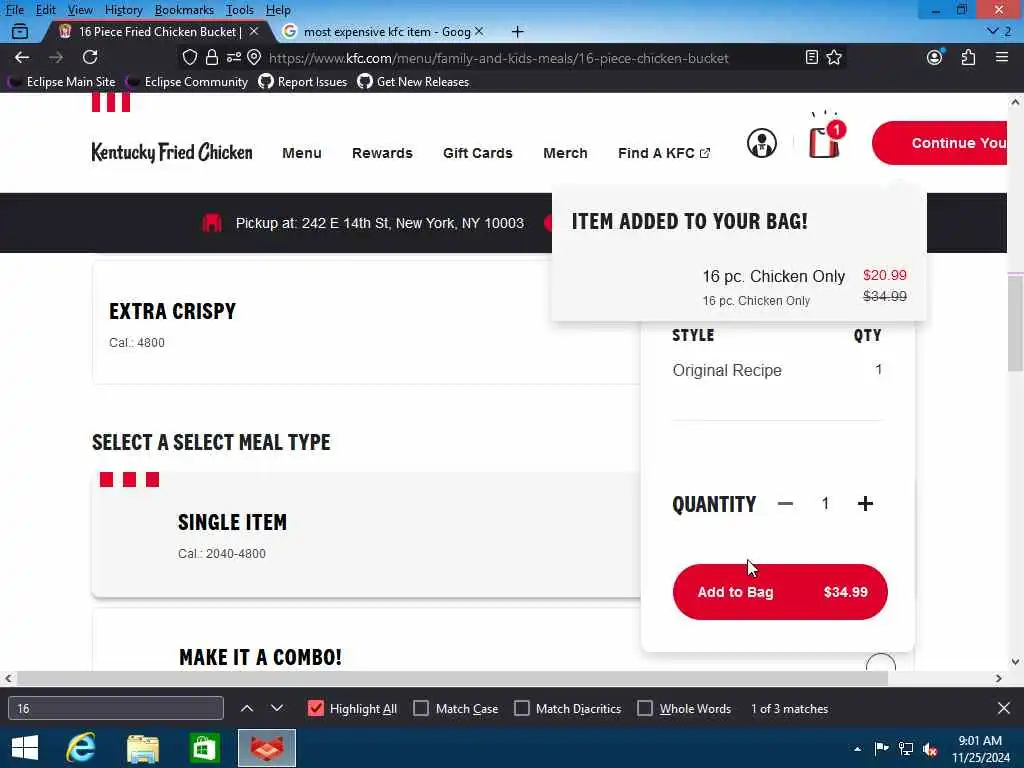Click the Continue Your order button
The image size is (1024, 768).
coord(940,143)
